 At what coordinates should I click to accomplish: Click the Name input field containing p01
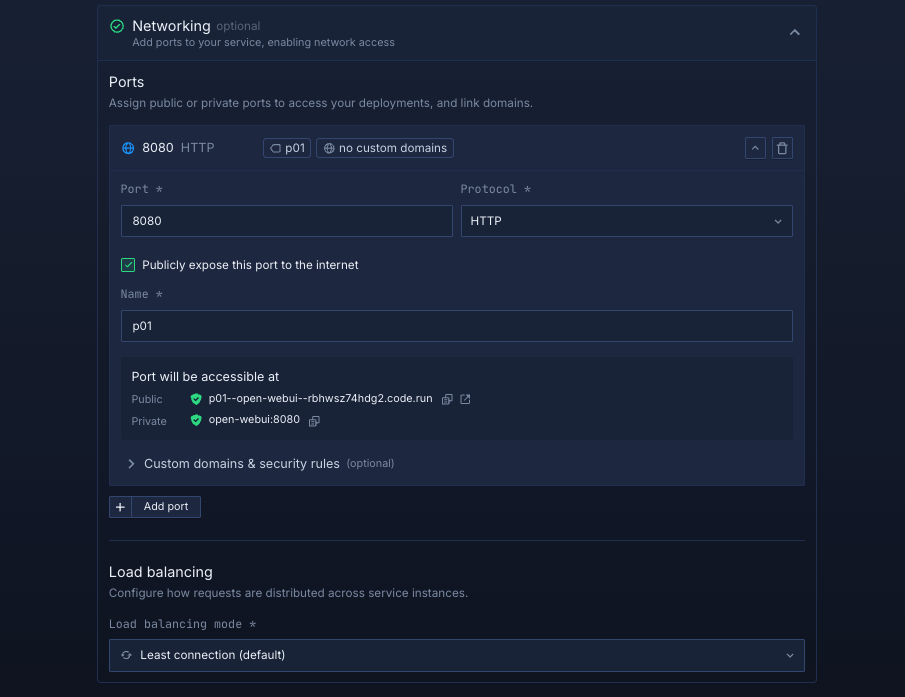point(456,326)
